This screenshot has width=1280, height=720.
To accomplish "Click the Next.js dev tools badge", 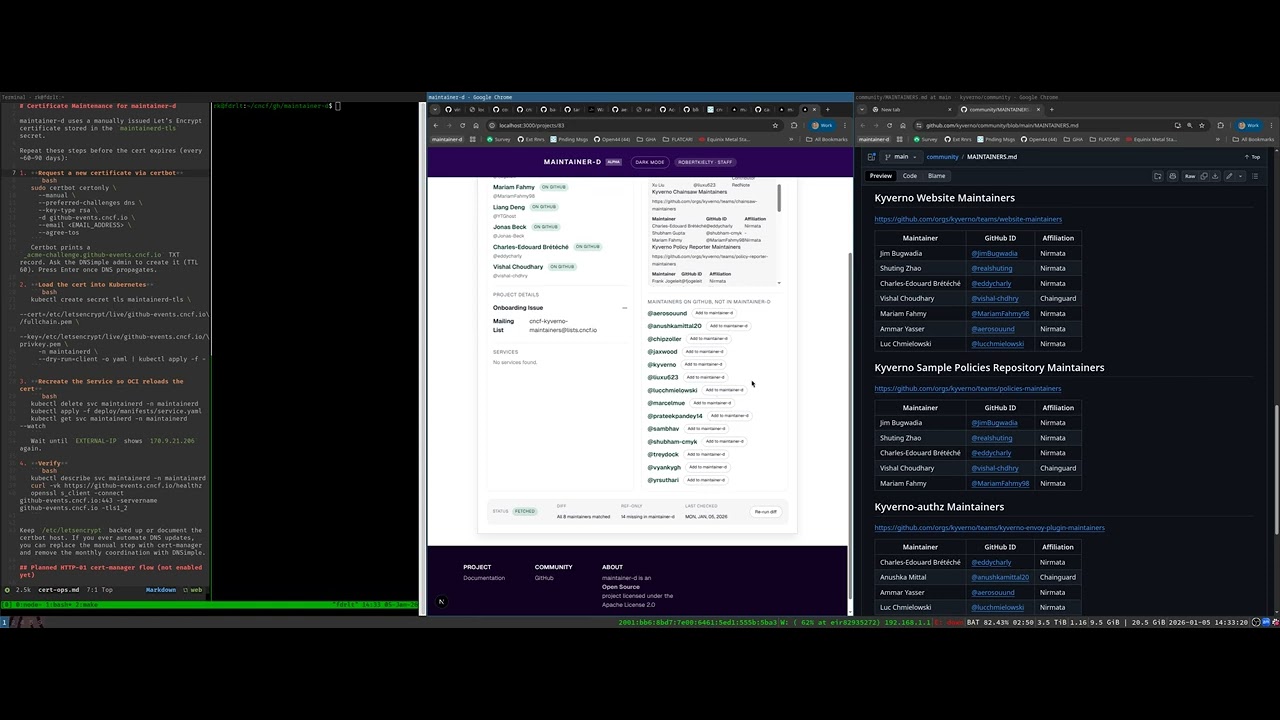I will (441, 601).
